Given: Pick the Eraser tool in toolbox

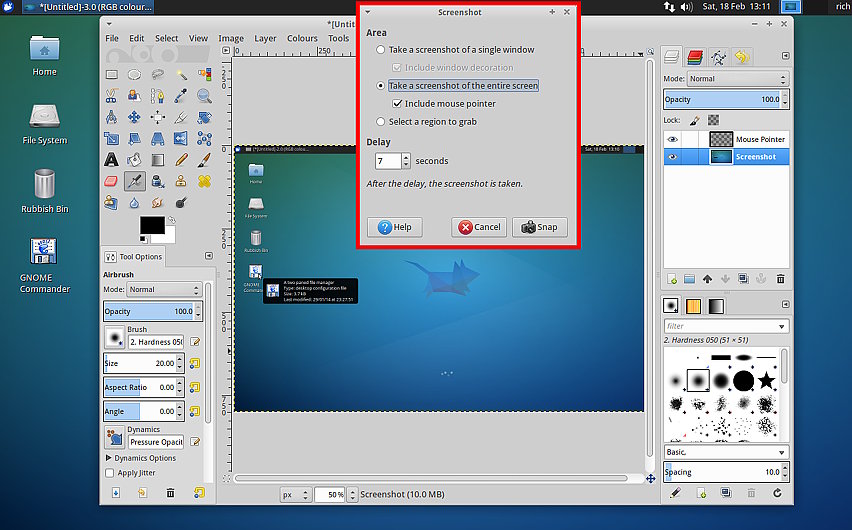Looking at the screenshot, I should pyautogui.click(x=111, y=181).
